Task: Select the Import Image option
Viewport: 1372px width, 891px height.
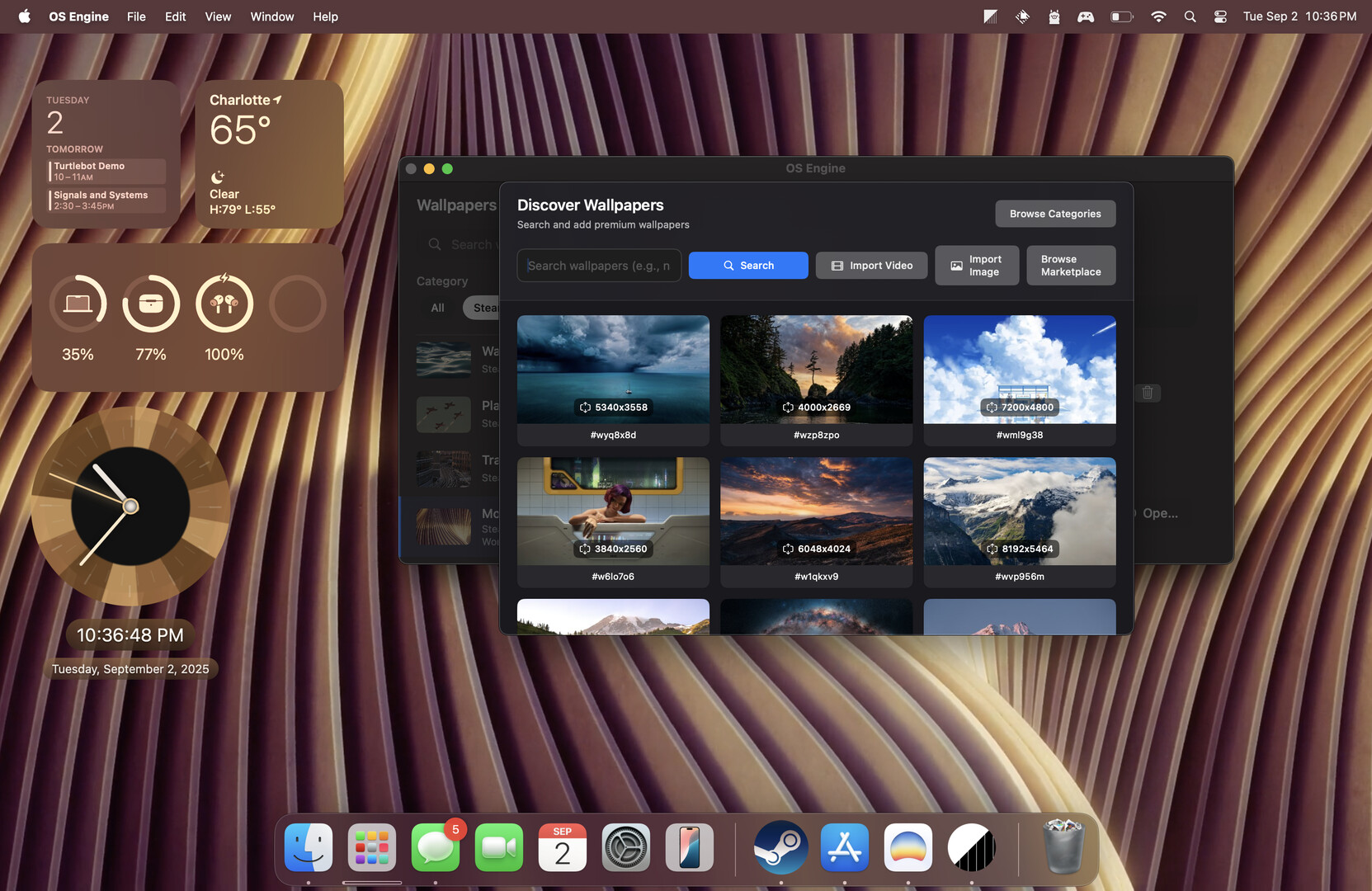Action: [x=977, y=265]
